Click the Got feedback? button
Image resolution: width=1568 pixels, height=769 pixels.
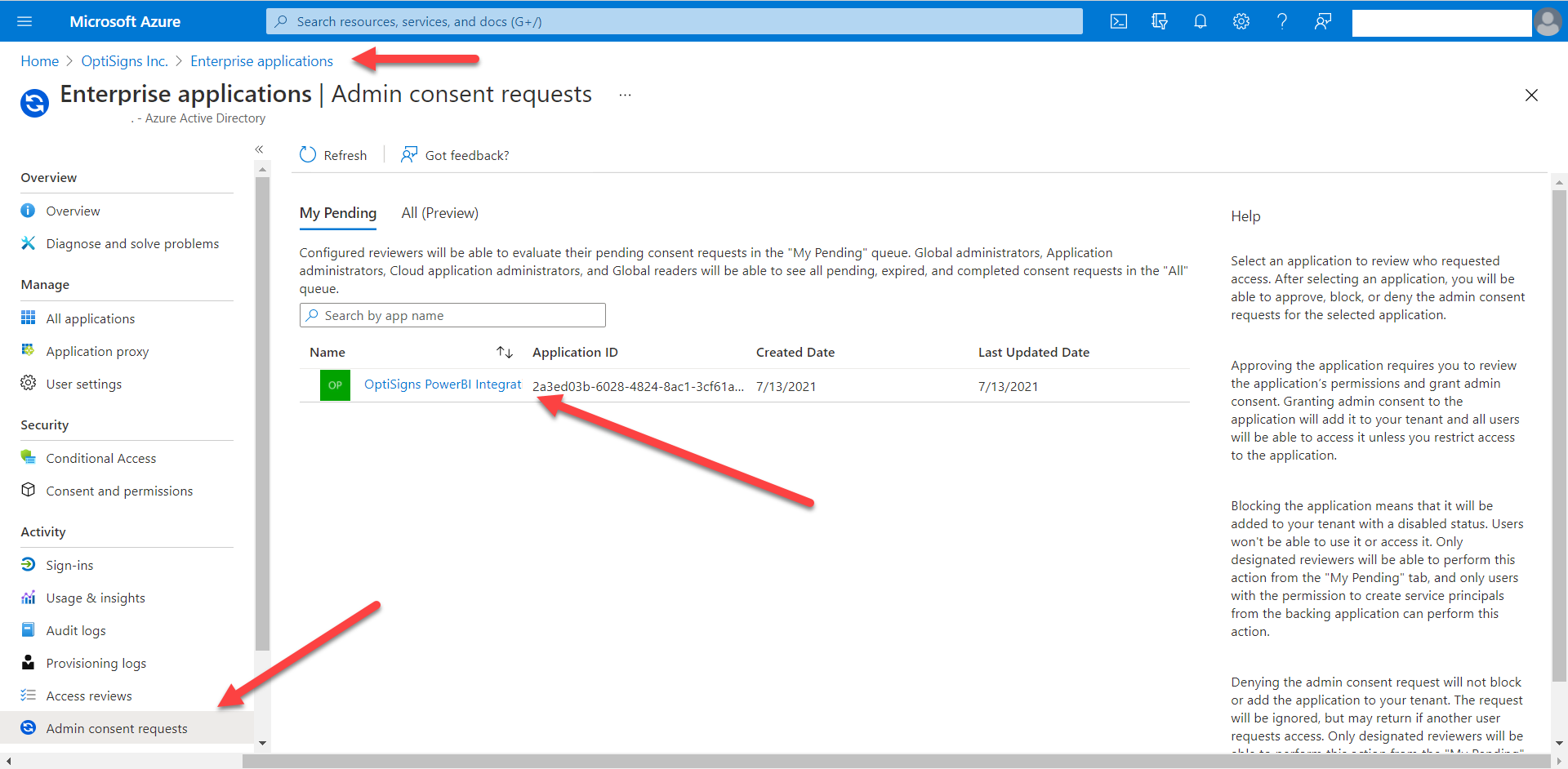[x=455, y=155]
